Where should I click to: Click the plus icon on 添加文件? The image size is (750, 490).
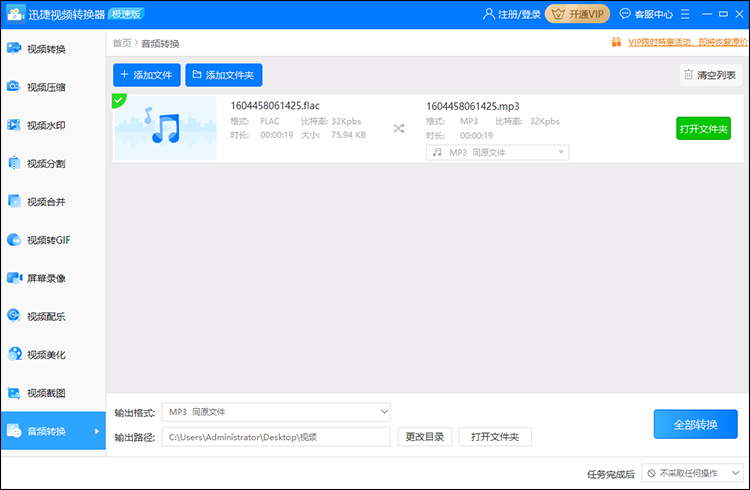124,75
